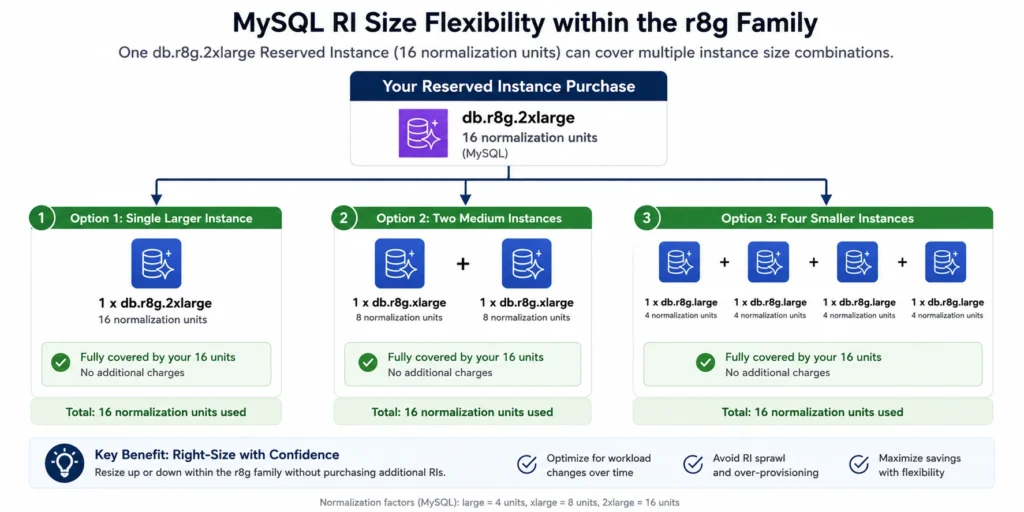
Task: Click the subtitle about one db.r8g.2xlarge Reserved Instance
Action: pos(505,53)
